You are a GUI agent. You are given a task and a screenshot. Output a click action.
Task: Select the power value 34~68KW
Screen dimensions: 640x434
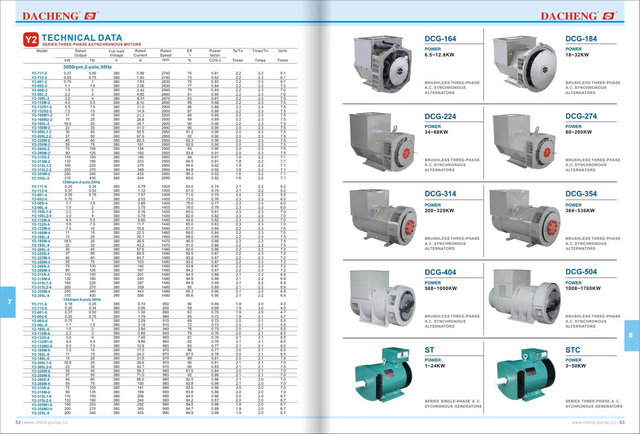click(436, 132)
